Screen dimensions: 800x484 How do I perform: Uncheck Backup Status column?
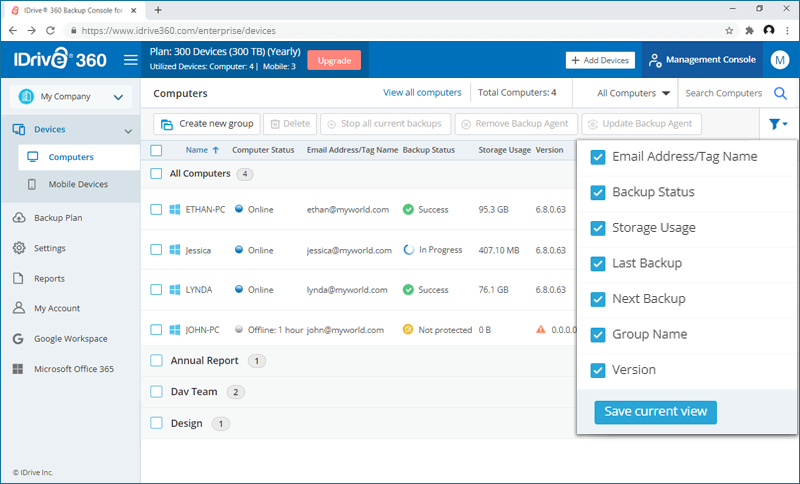597,192
